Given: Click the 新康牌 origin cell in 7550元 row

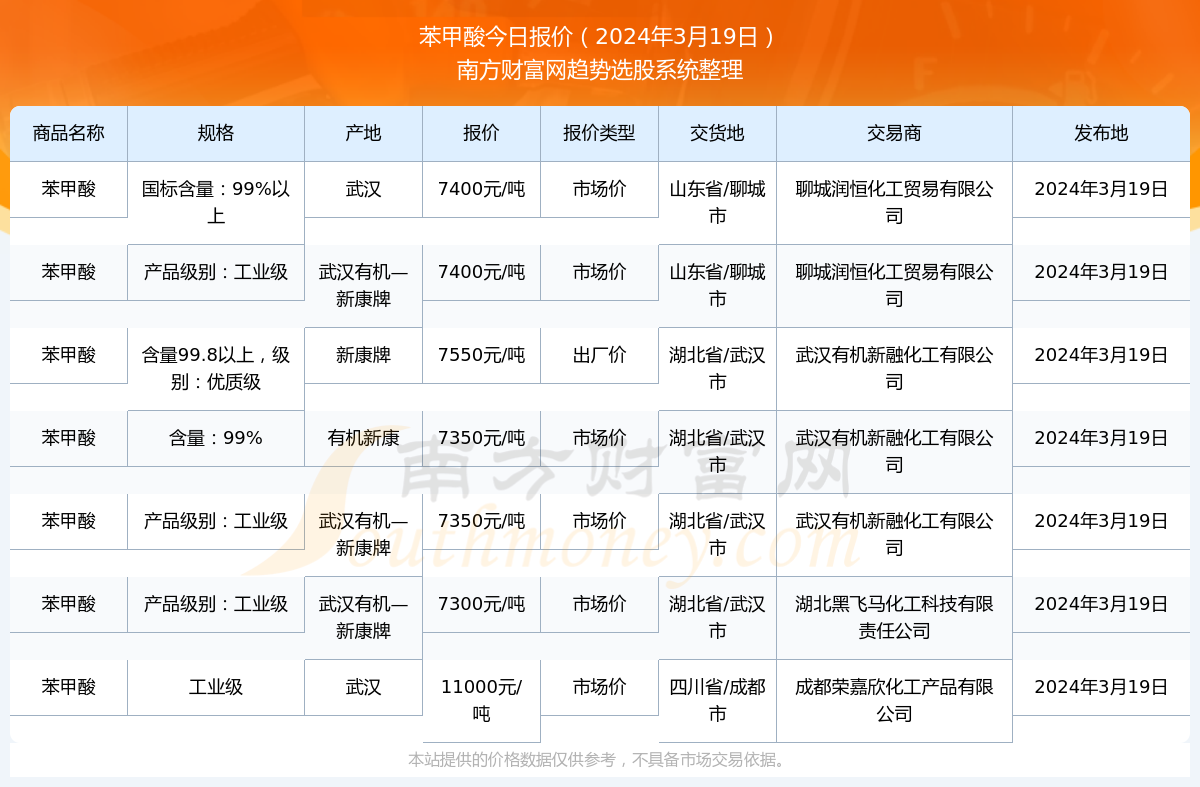Looking at the screenshot, I should [x=364, y=355].
